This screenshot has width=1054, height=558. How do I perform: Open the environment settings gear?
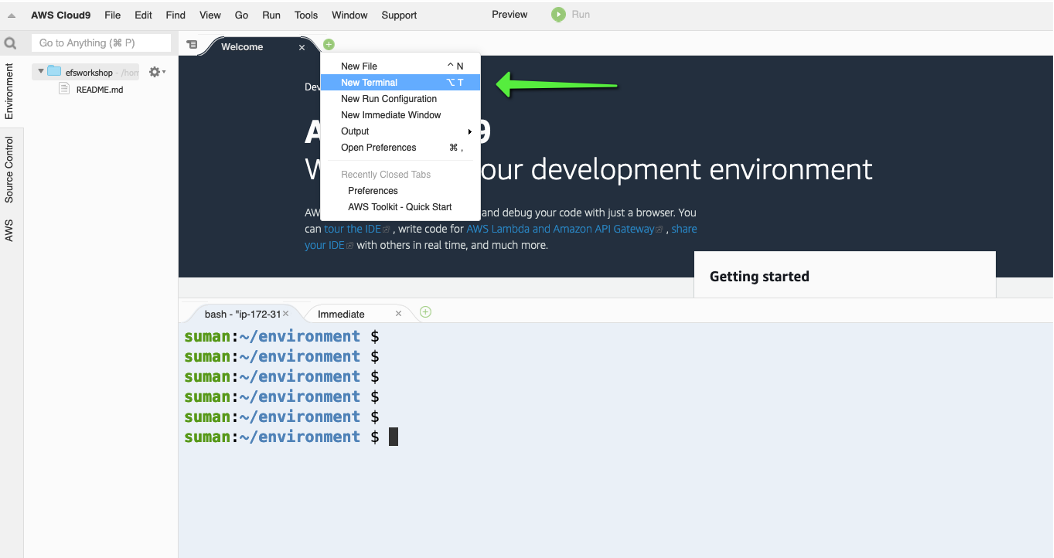[x=155, y=72]
